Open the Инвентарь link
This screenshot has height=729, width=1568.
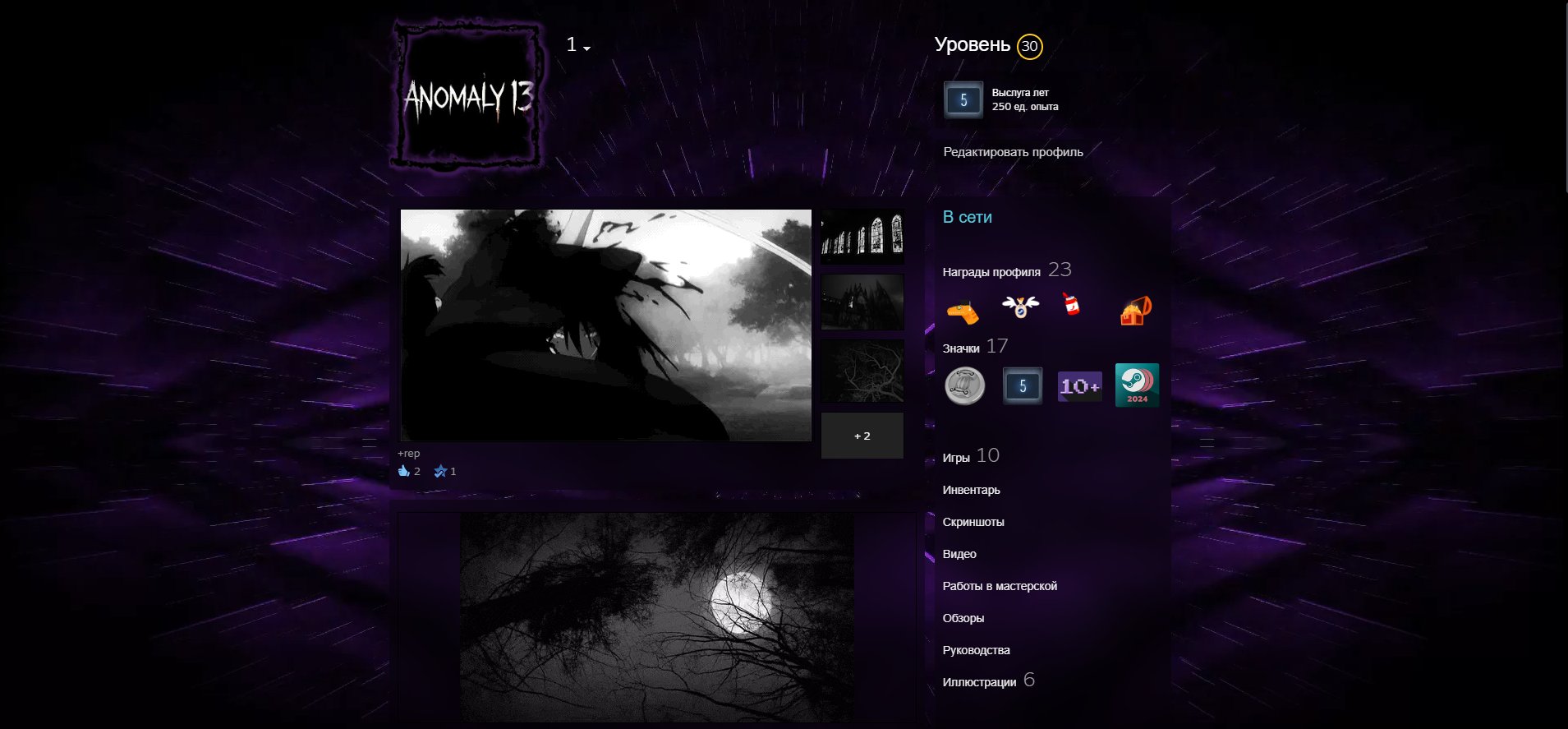click(971, 490)
